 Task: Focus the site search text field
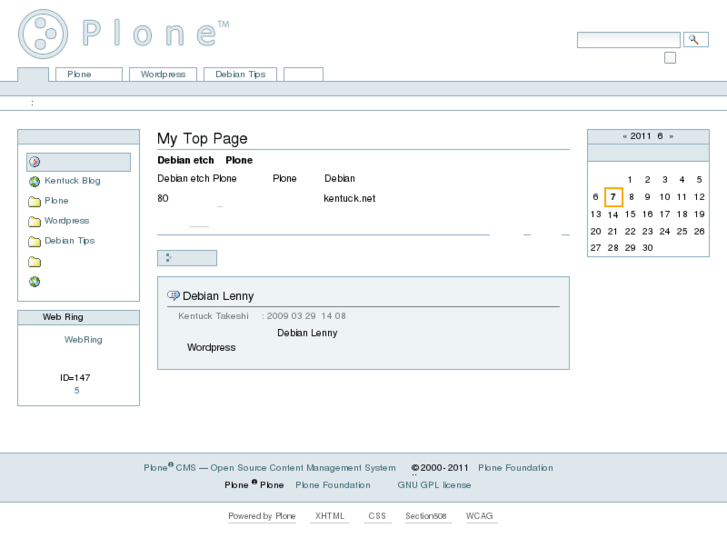(628, 39)
